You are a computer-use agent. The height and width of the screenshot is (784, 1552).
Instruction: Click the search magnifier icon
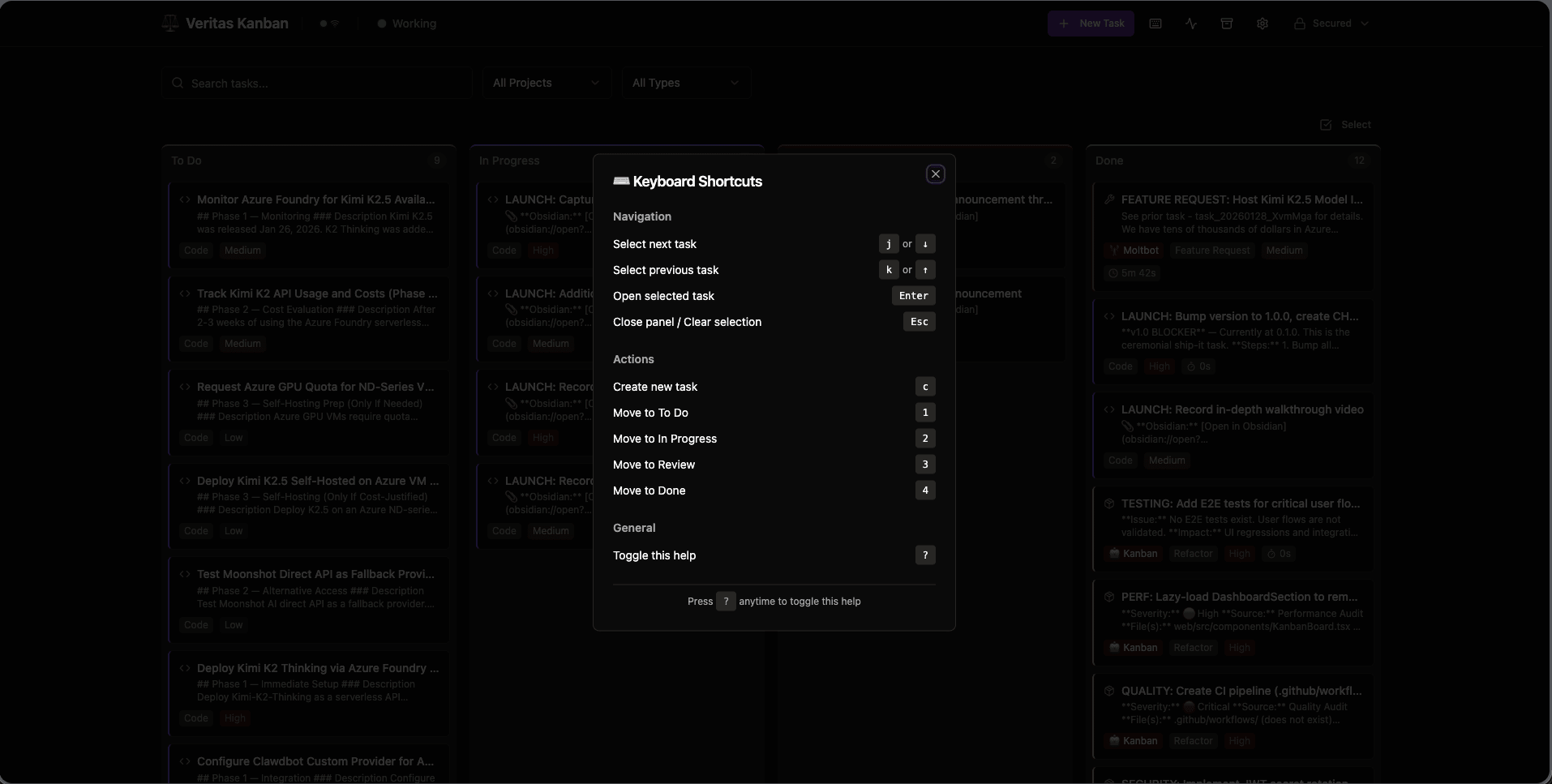click(178, 84)
